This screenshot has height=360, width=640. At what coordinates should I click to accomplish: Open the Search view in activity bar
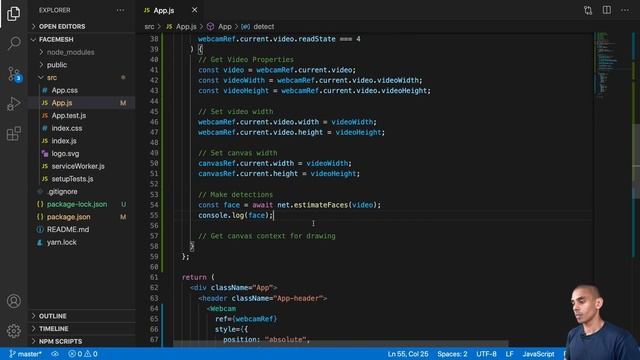tap(14, 43)
